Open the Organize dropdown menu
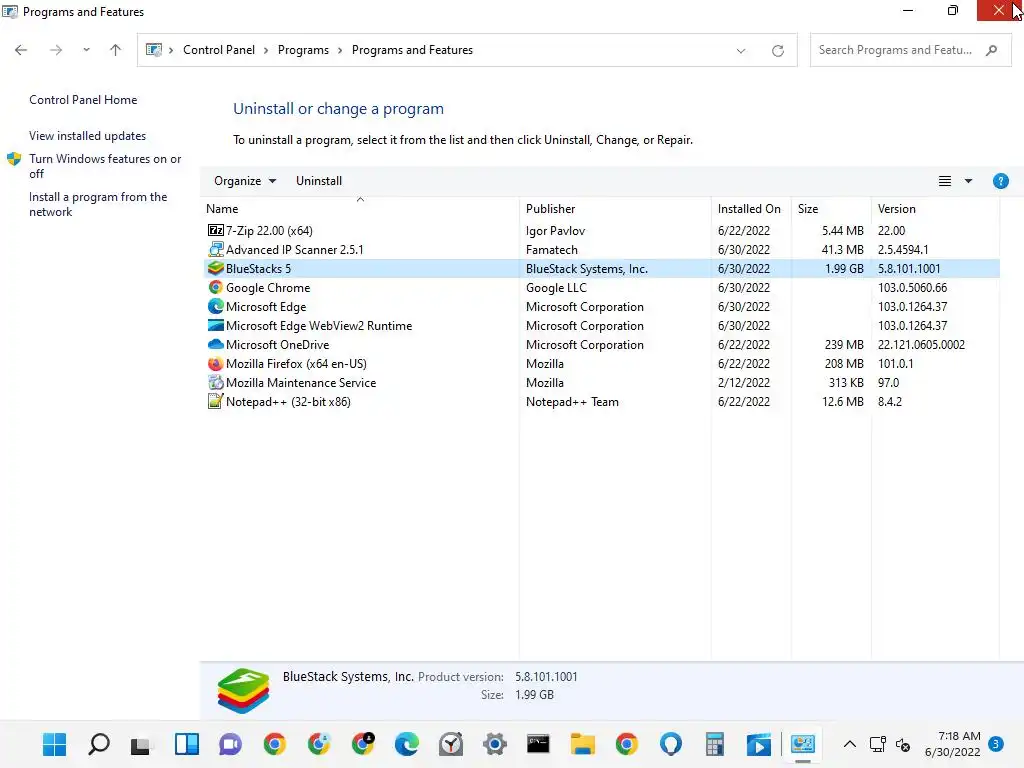Screen dimensions: 1024x768 point(245,181)
